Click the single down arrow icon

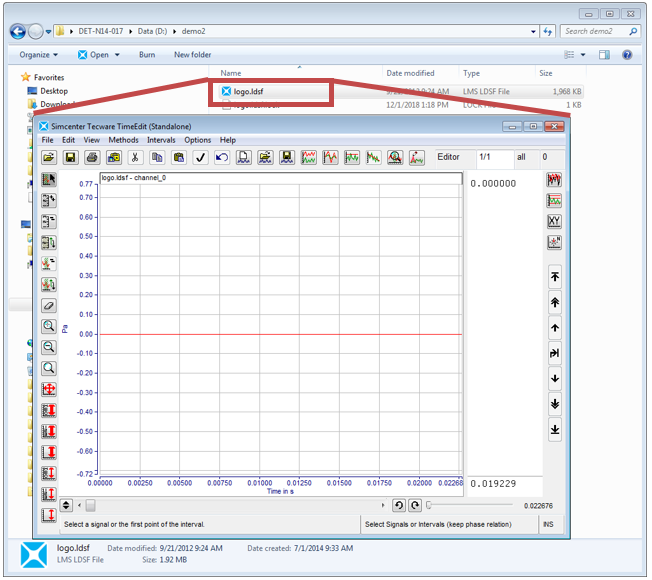pyautogui.click(x=555, y=379)
